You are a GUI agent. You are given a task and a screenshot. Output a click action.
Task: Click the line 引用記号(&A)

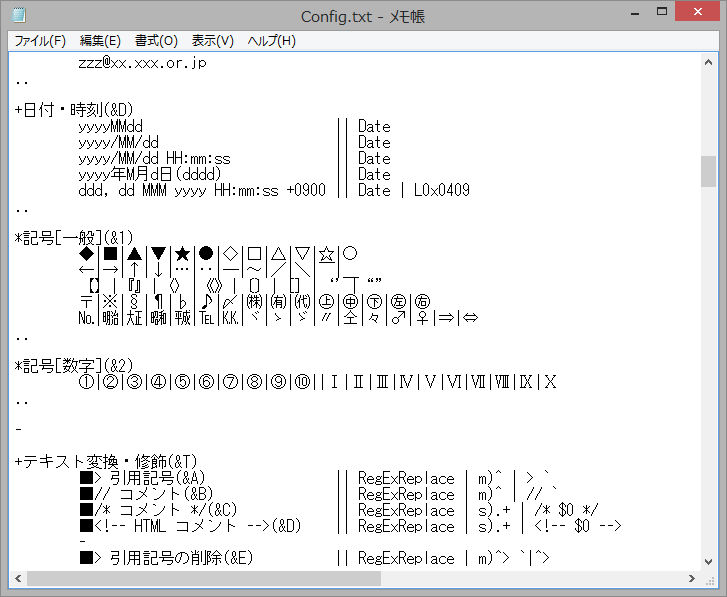[142, 478]
